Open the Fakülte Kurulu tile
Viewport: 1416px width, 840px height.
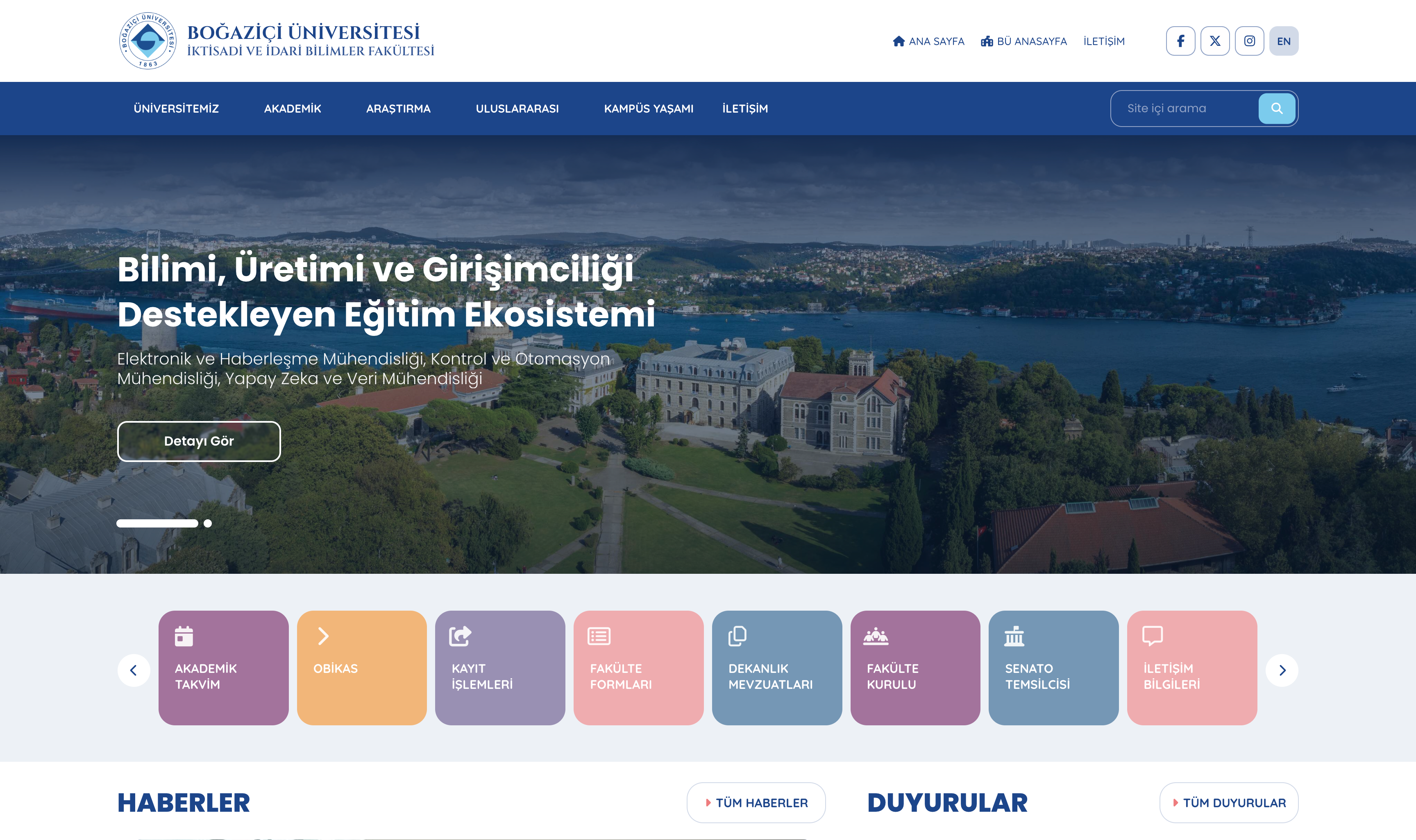[915, 667]
